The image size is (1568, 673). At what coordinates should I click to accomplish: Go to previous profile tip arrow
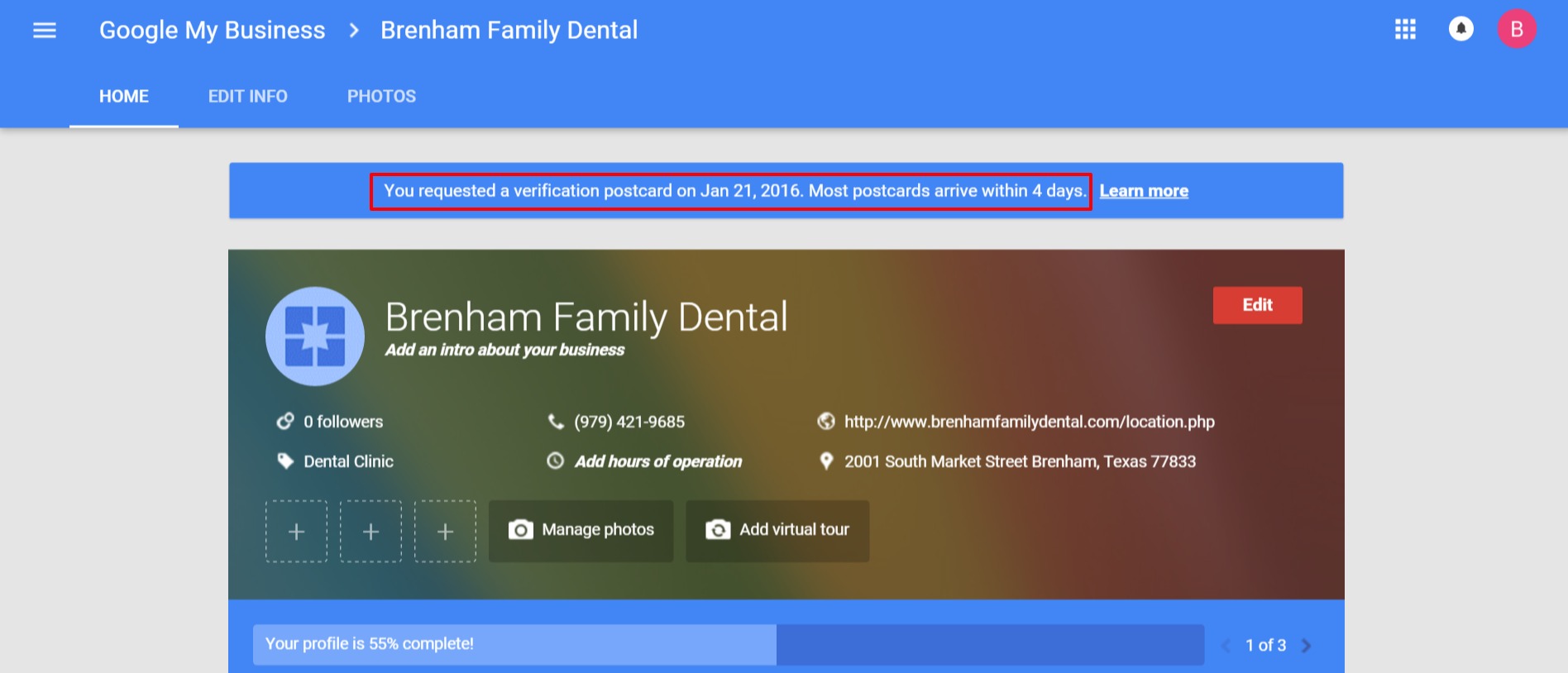(x=1226, y=645)
